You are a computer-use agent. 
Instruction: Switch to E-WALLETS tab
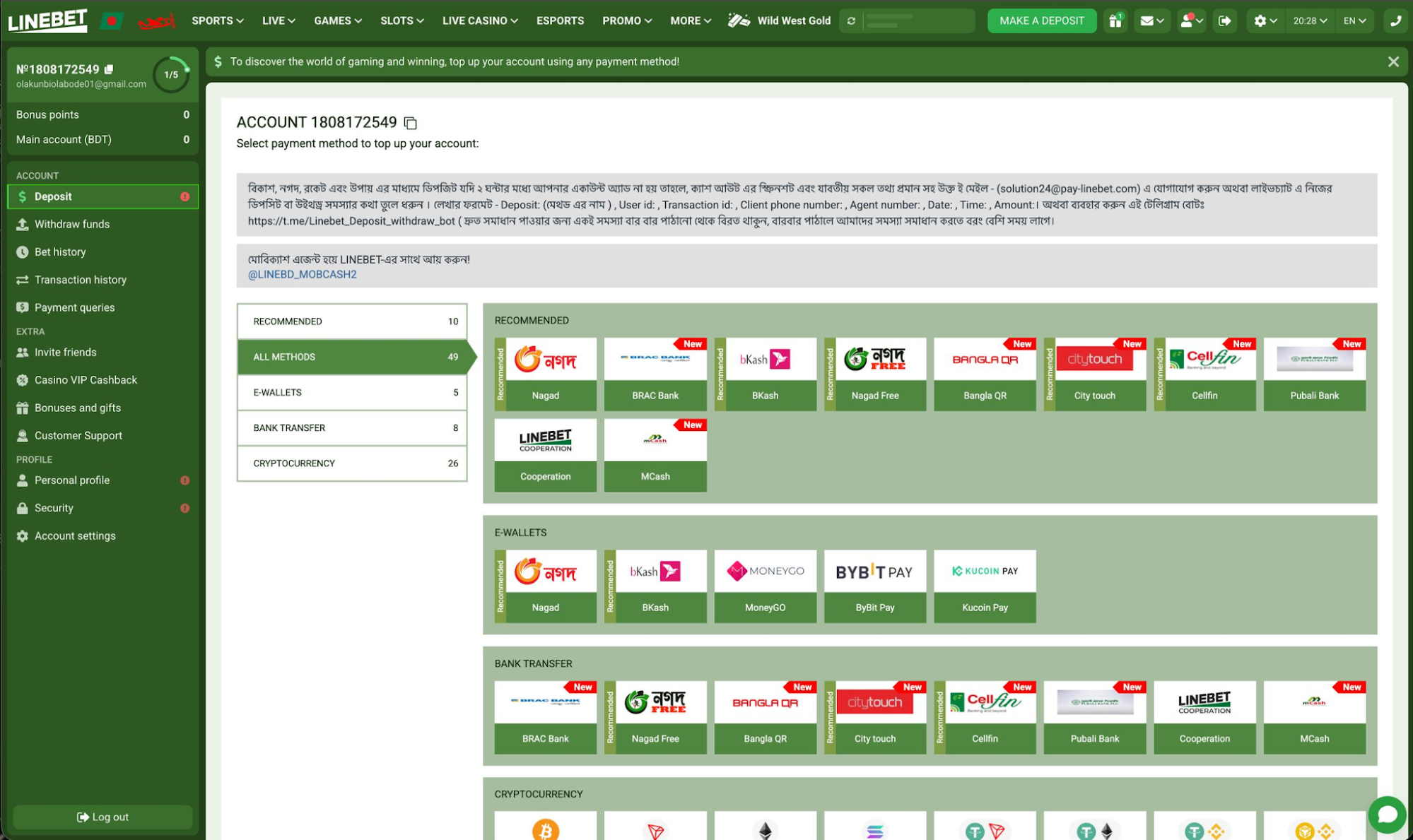pyautogui.click(x=352, y=392)
